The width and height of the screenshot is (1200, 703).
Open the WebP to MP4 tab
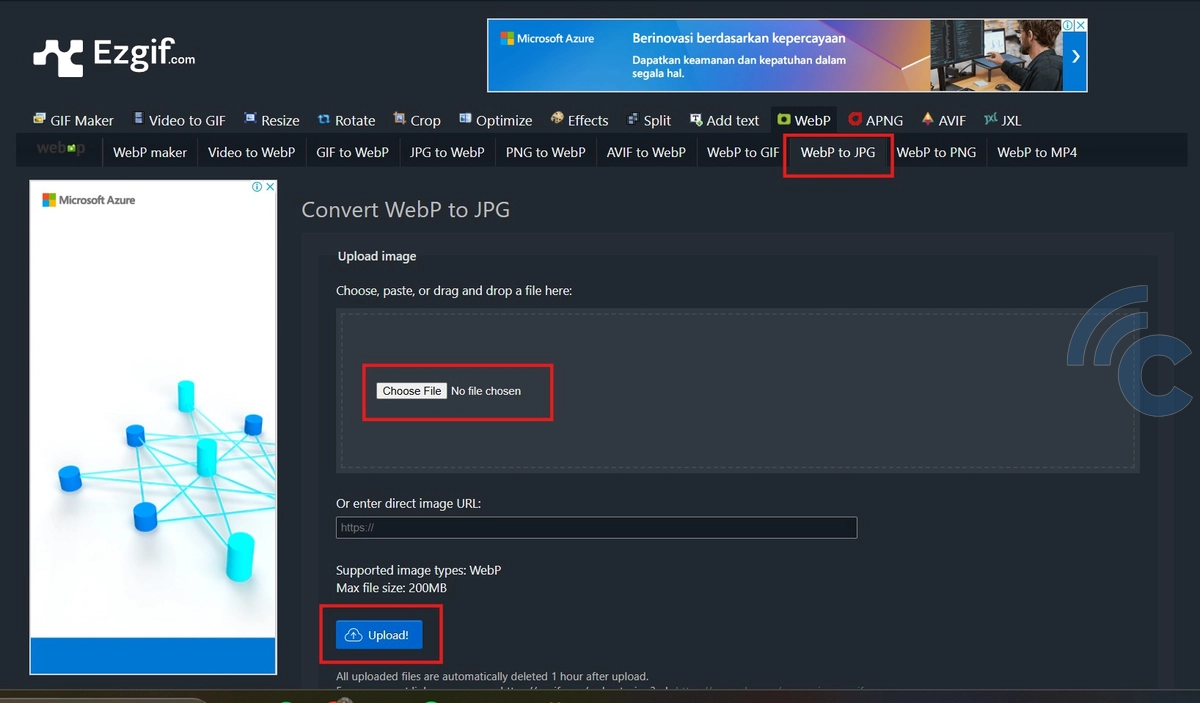point(1036,152)
